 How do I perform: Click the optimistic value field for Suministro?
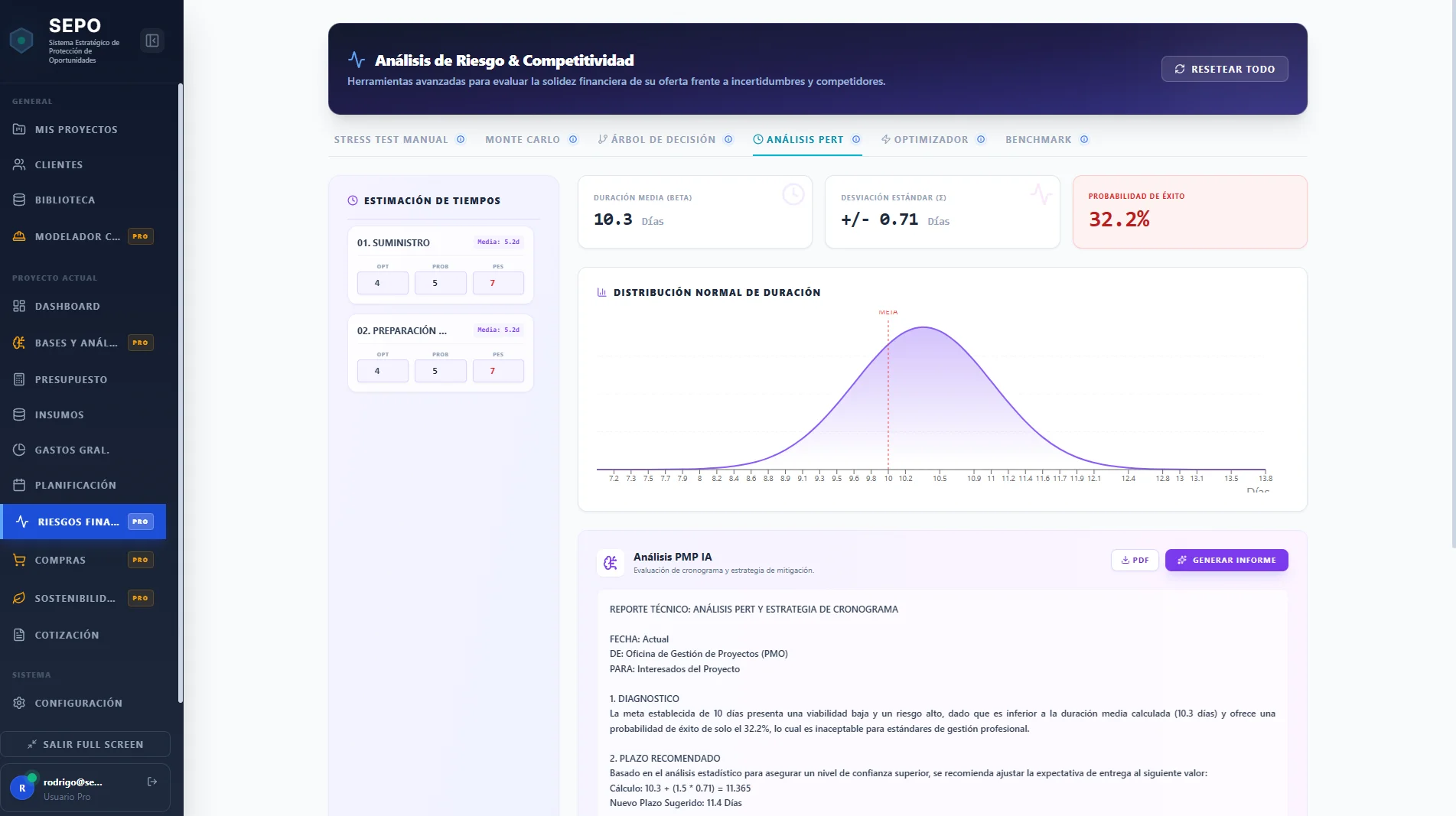[x=383, y=283]
